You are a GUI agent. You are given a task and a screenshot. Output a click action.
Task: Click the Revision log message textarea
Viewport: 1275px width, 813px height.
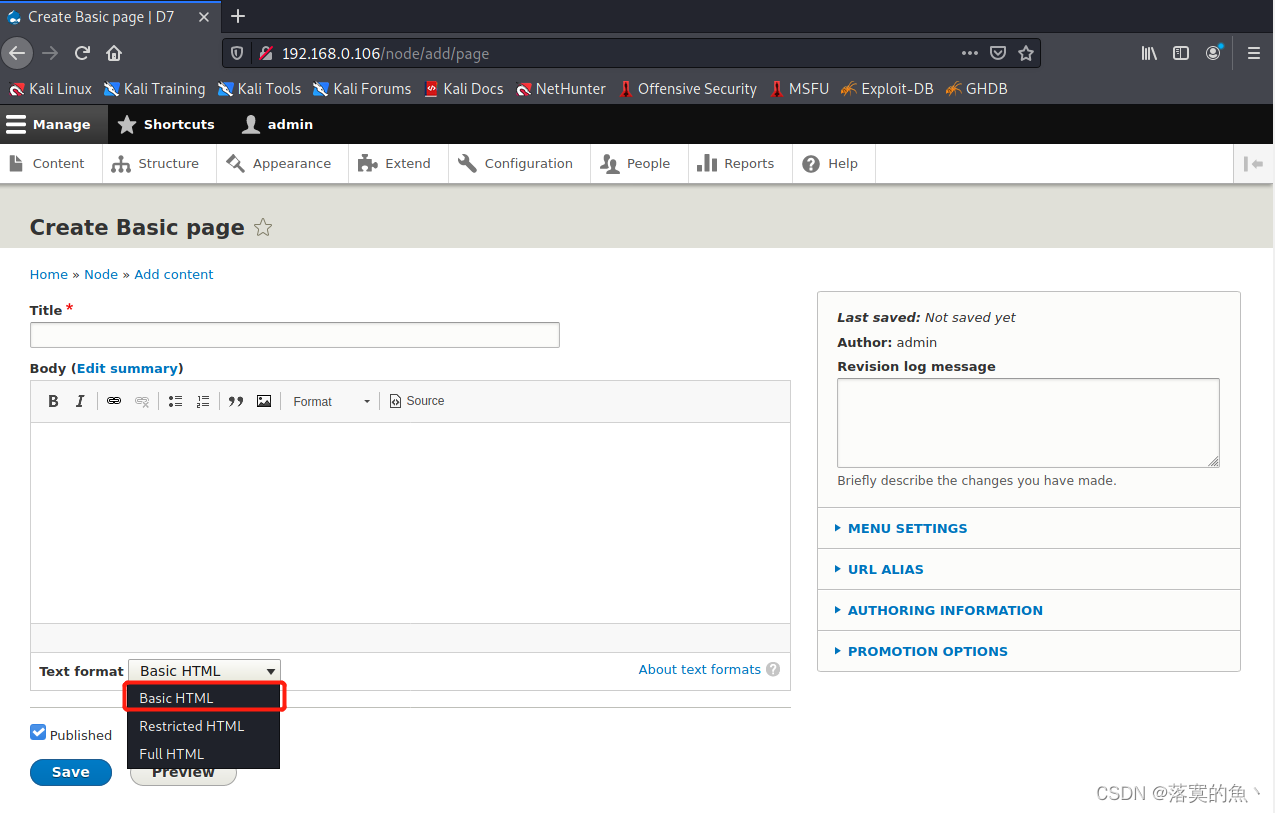pos(1028,423)
